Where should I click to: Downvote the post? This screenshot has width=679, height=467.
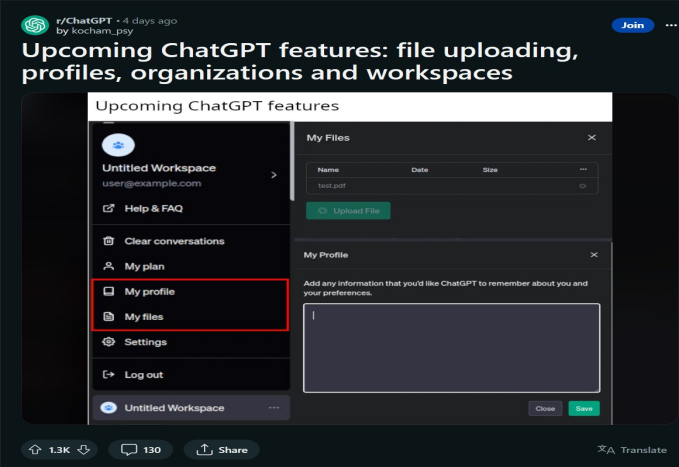[x=84, y=450]
